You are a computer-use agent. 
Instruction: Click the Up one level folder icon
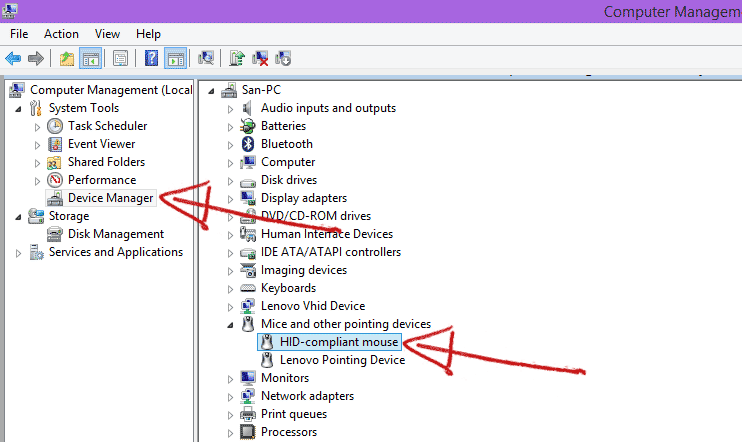67,59
